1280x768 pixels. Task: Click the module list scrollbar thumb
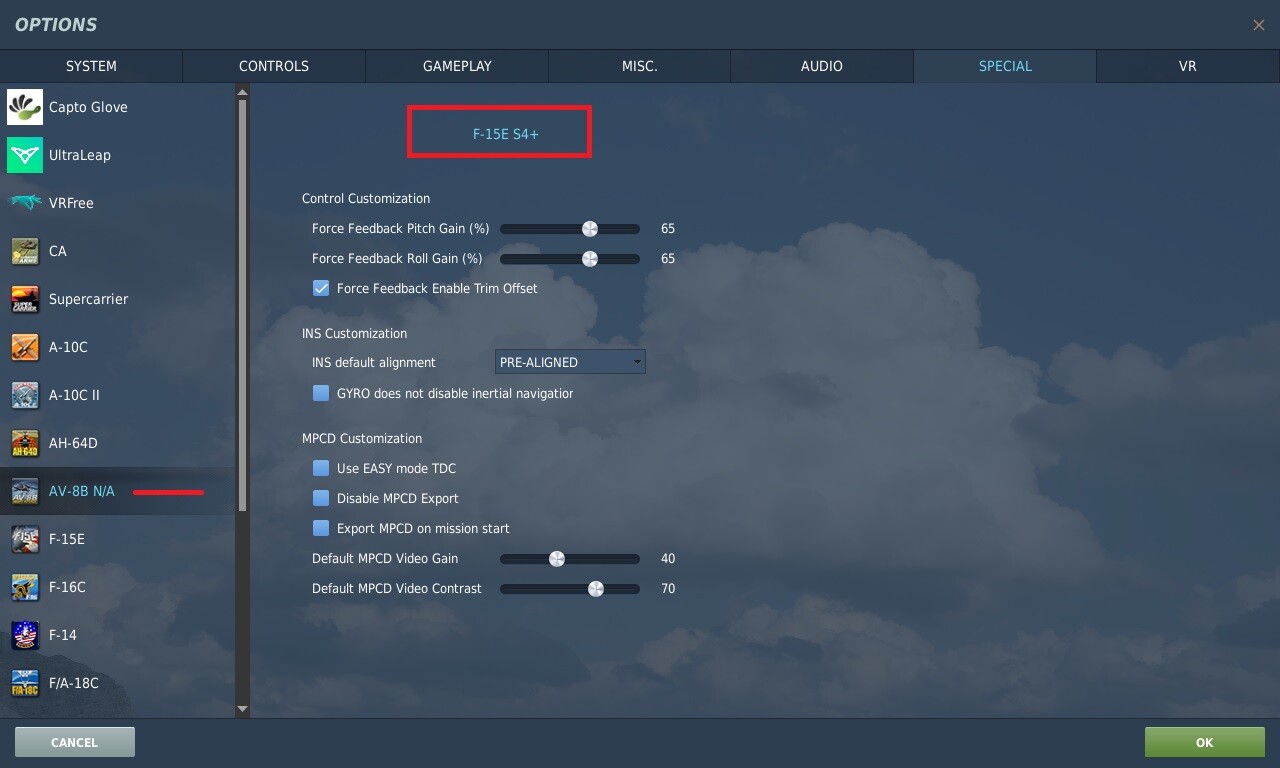242,305
